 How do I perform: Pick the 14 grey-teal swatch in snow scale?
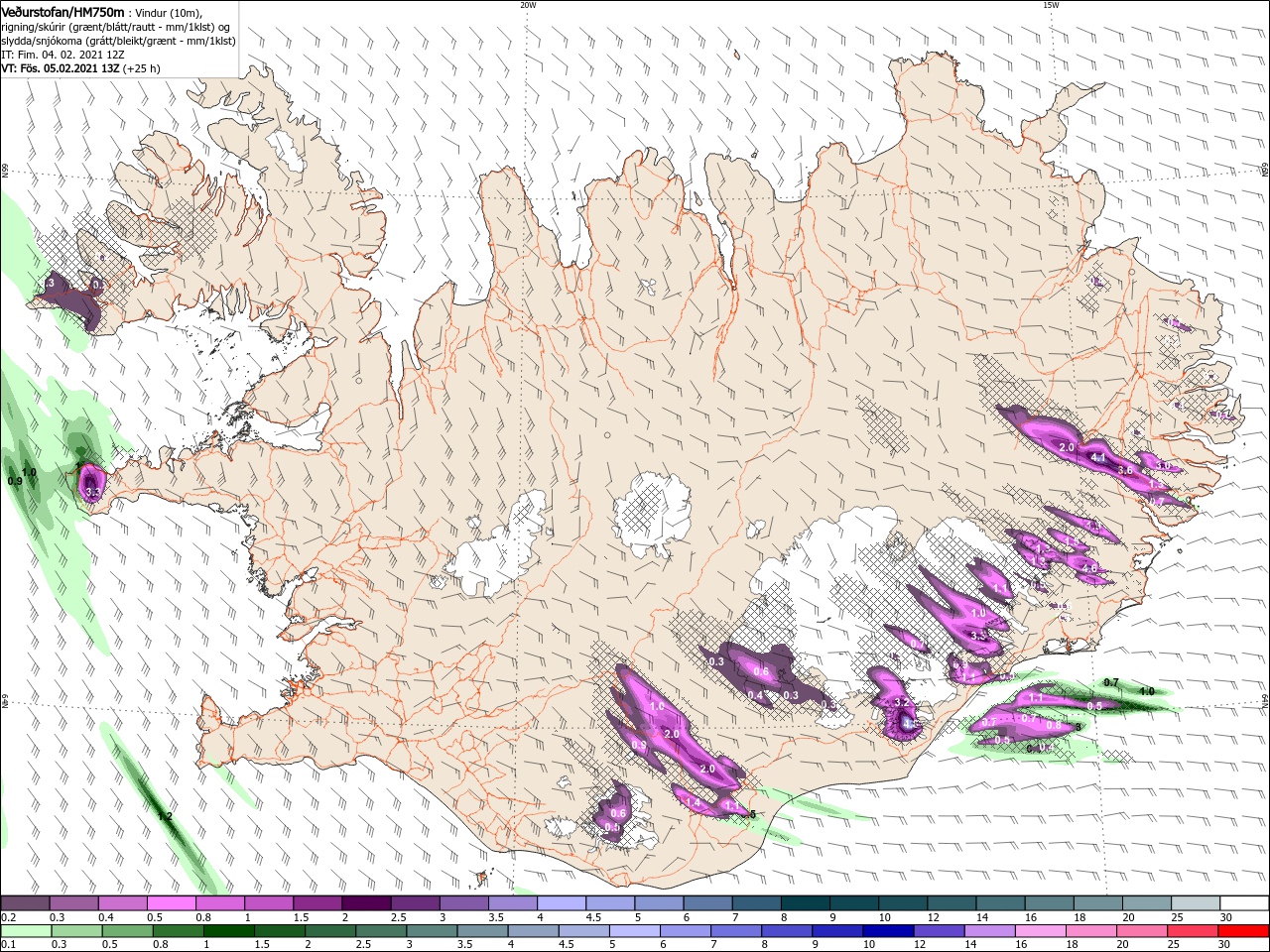(1001, 903)
